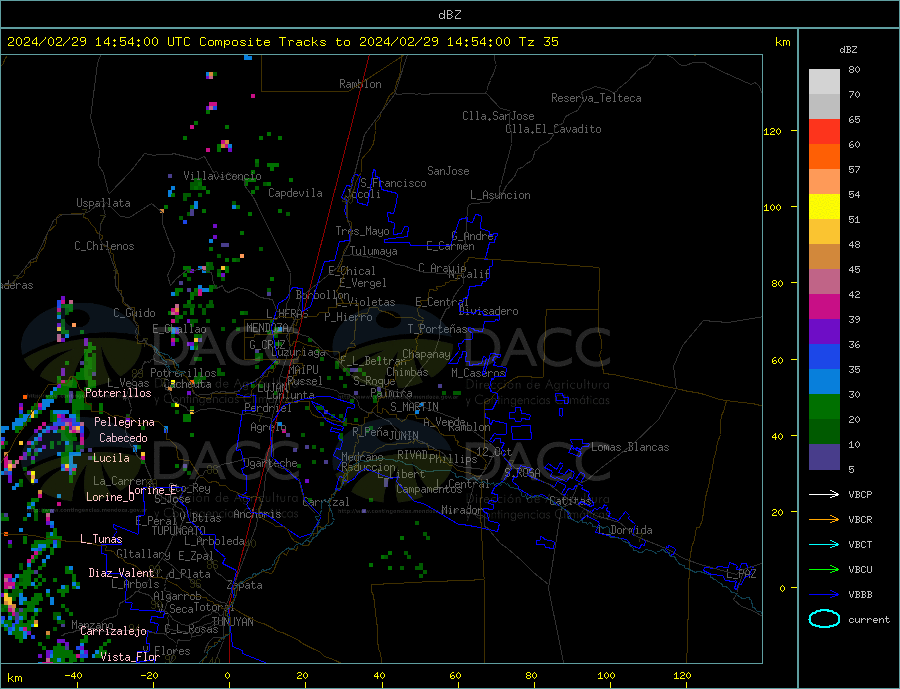Select the bright yellow band in dBZ scale
The image size is (900, 689).
(x=824, y=207)
